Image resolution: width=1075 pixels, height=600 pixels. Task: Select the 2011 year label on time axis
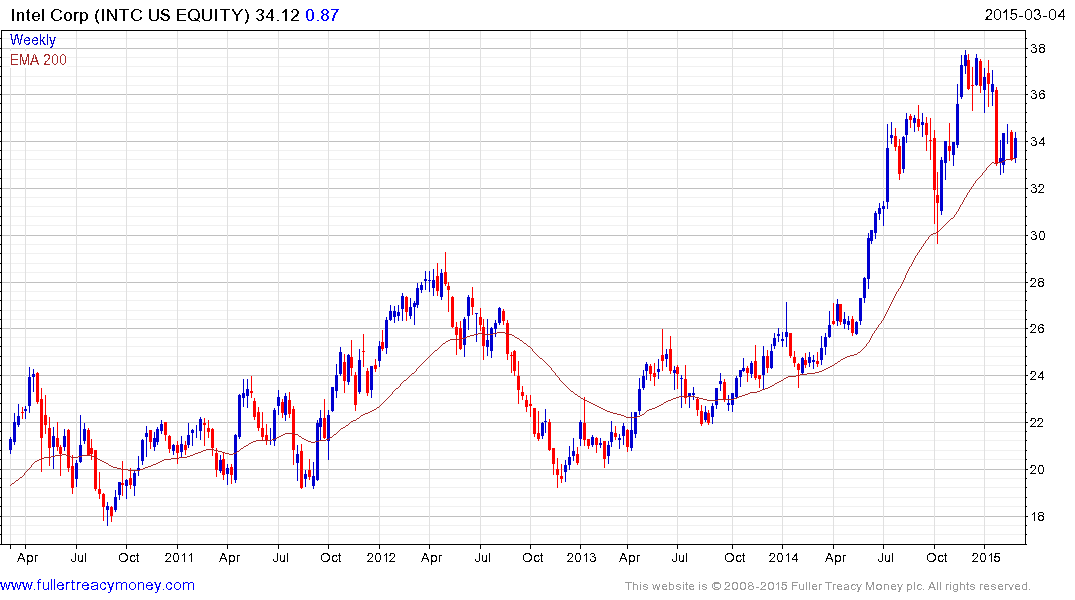coord(179,557)
